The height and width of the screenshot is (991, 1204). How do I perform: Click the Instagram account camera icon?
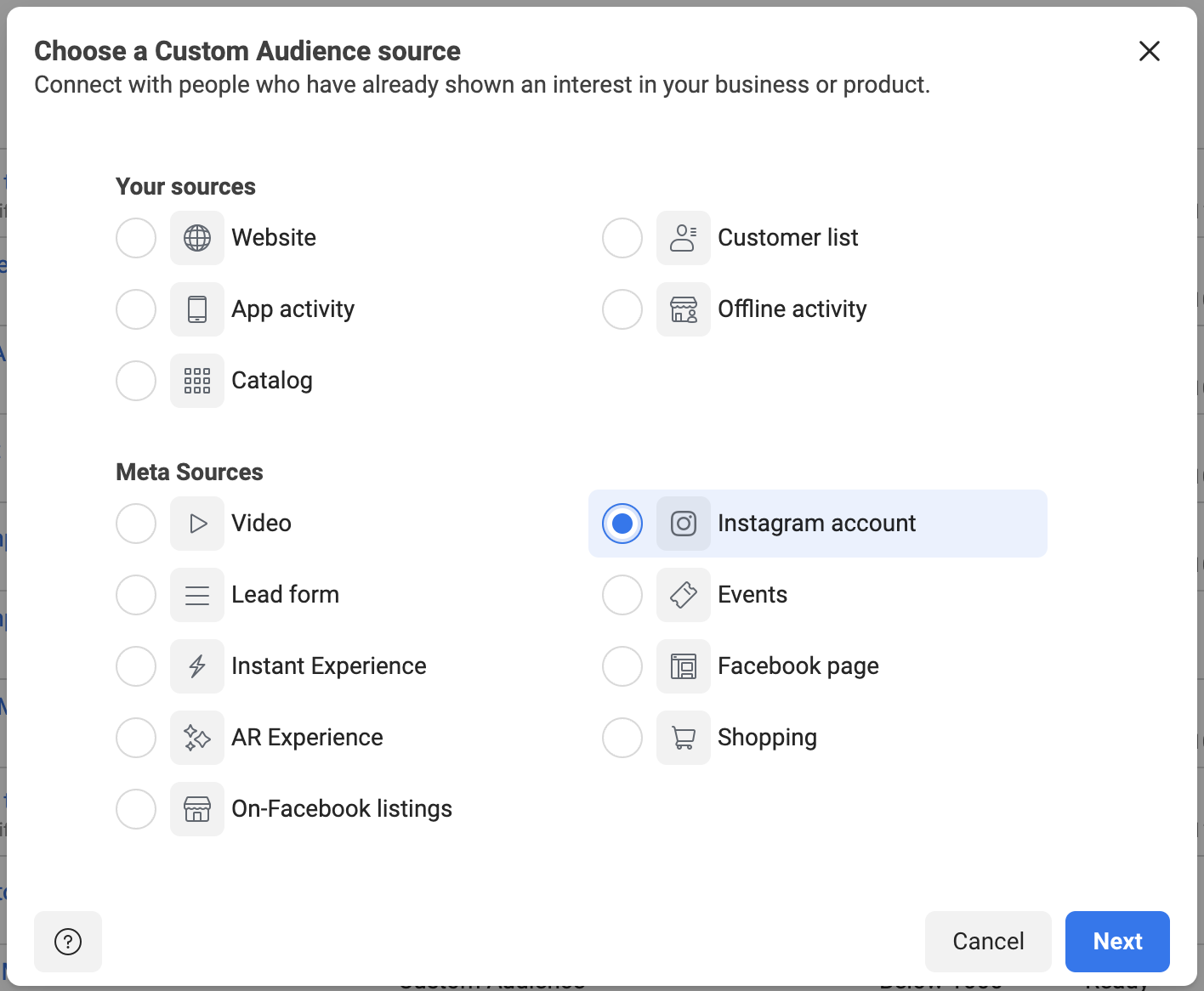coord(684,524)
